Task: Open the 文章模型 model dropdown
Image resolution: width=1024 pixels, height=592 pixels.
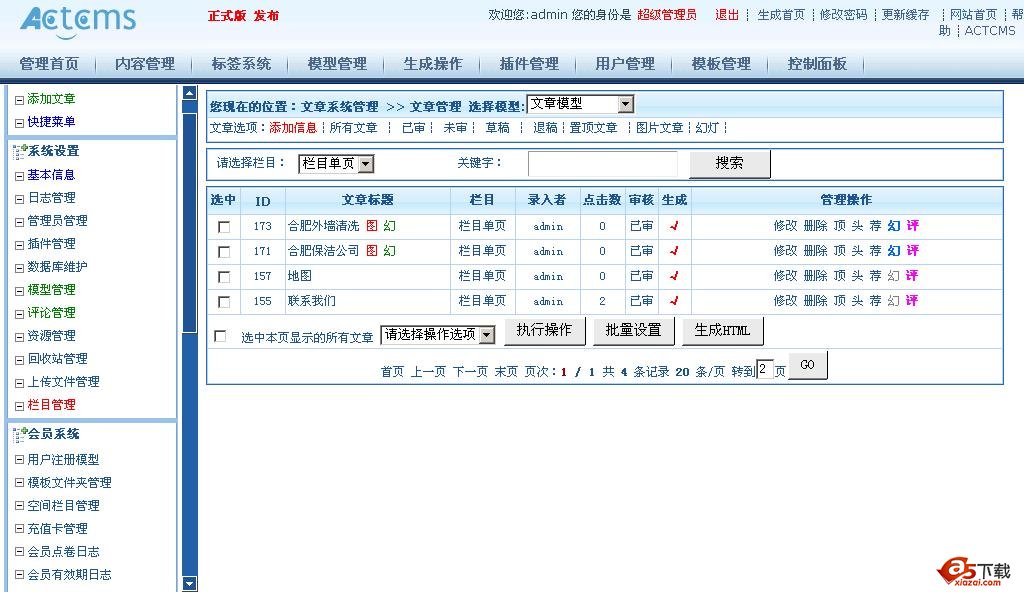Action: pos(625,104)
